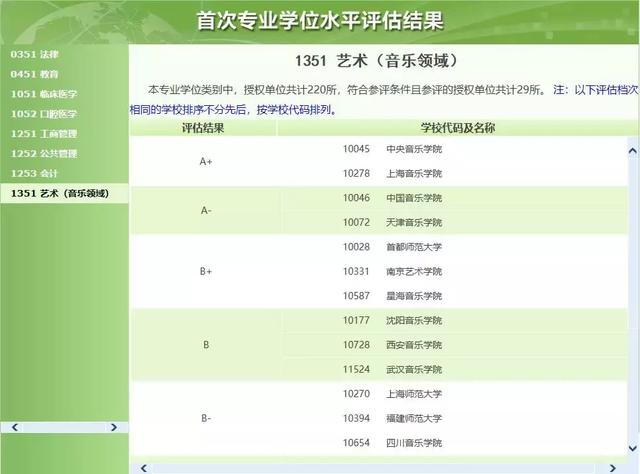Click the 学校代码及名称 column header

[x=458, y=128]
